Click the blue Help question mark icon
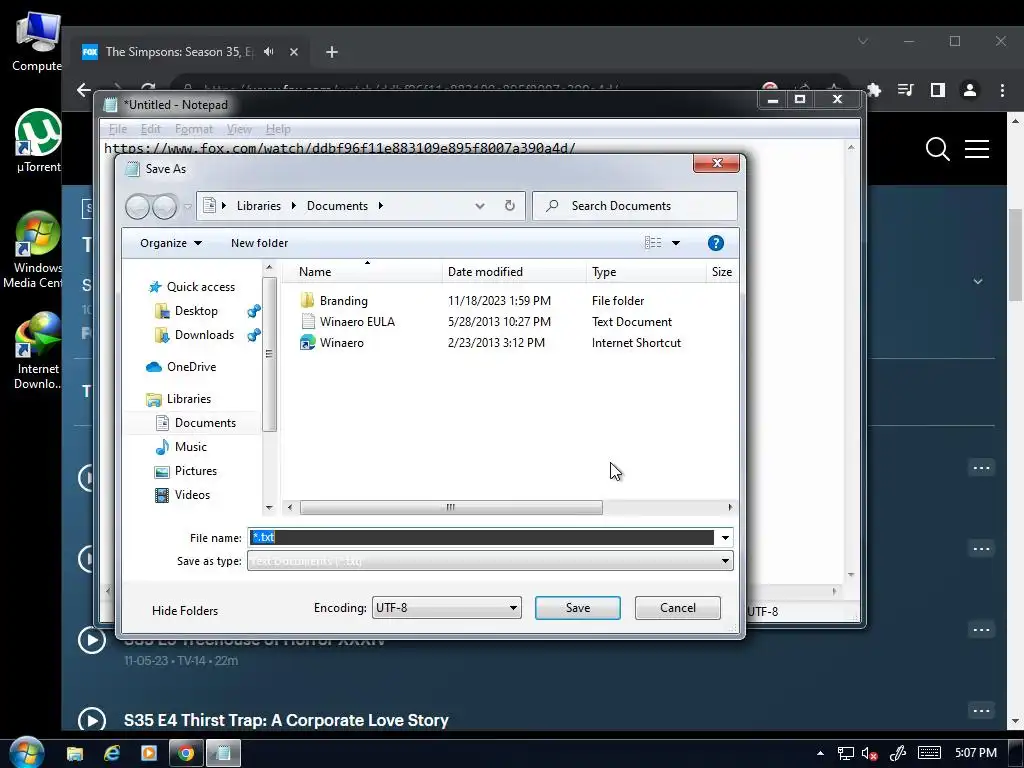 716,243
